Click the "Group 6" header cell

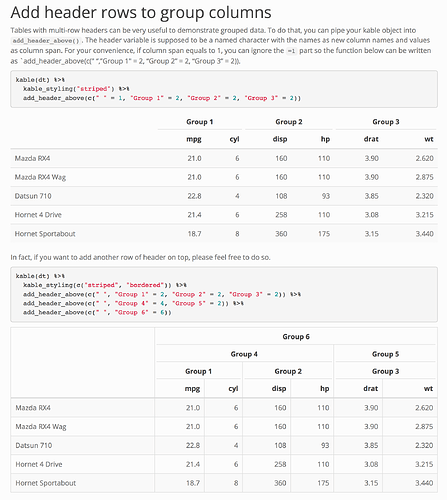click(x=296, y=337)
